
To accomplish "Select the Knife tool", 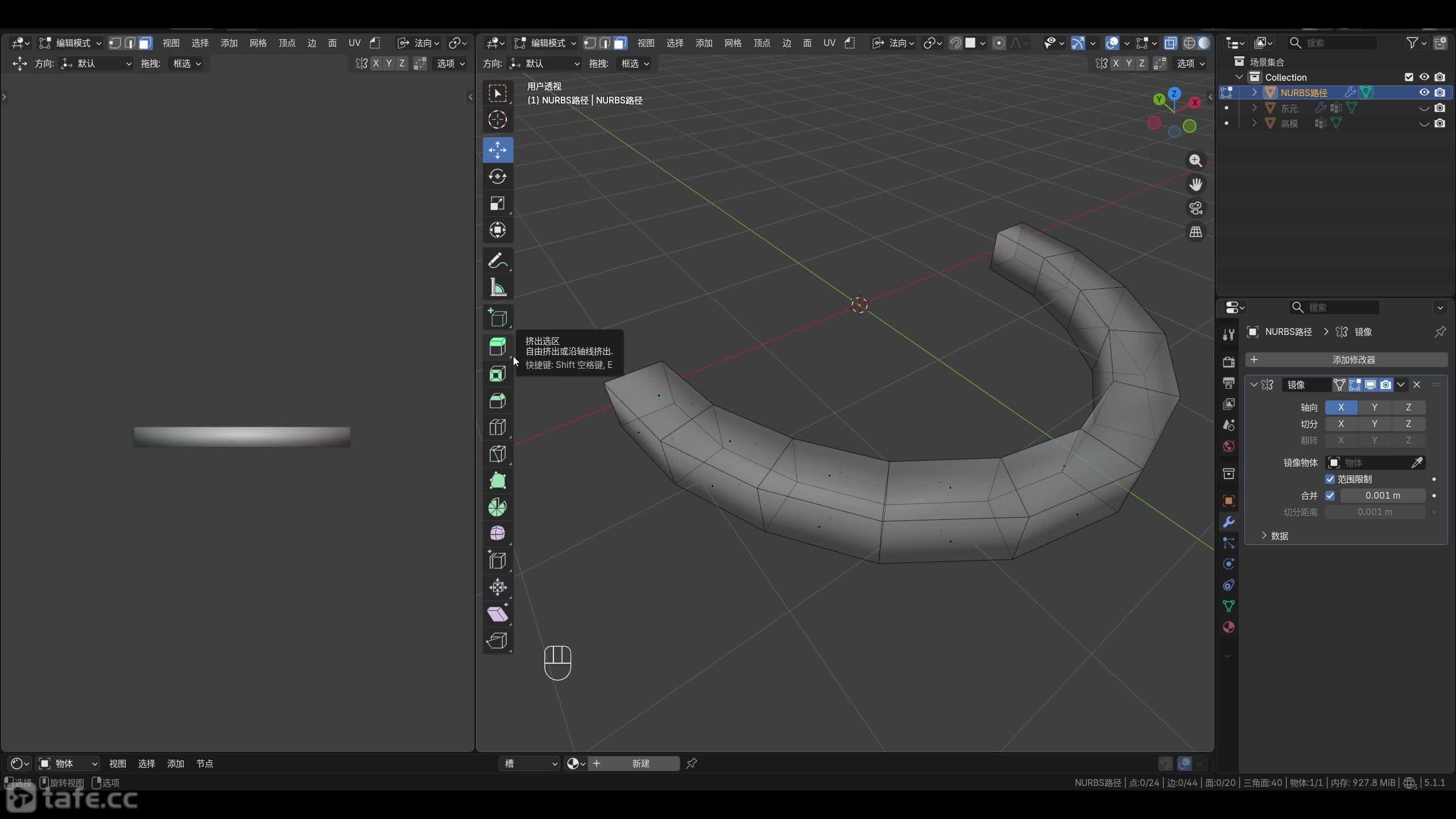I will coord(498,454).
